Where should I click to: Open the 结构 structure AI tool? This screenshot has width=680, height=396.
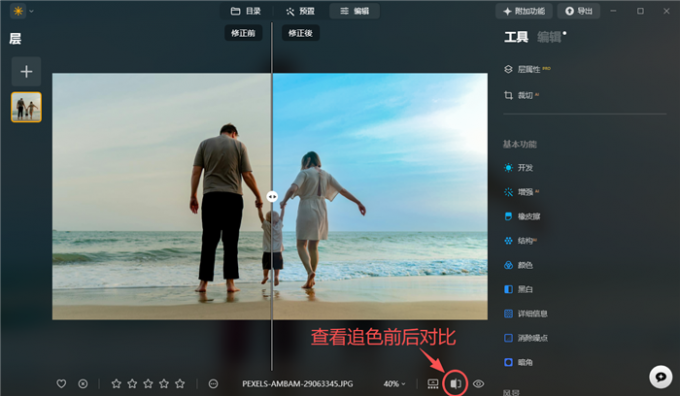click(x=520, y=240)
